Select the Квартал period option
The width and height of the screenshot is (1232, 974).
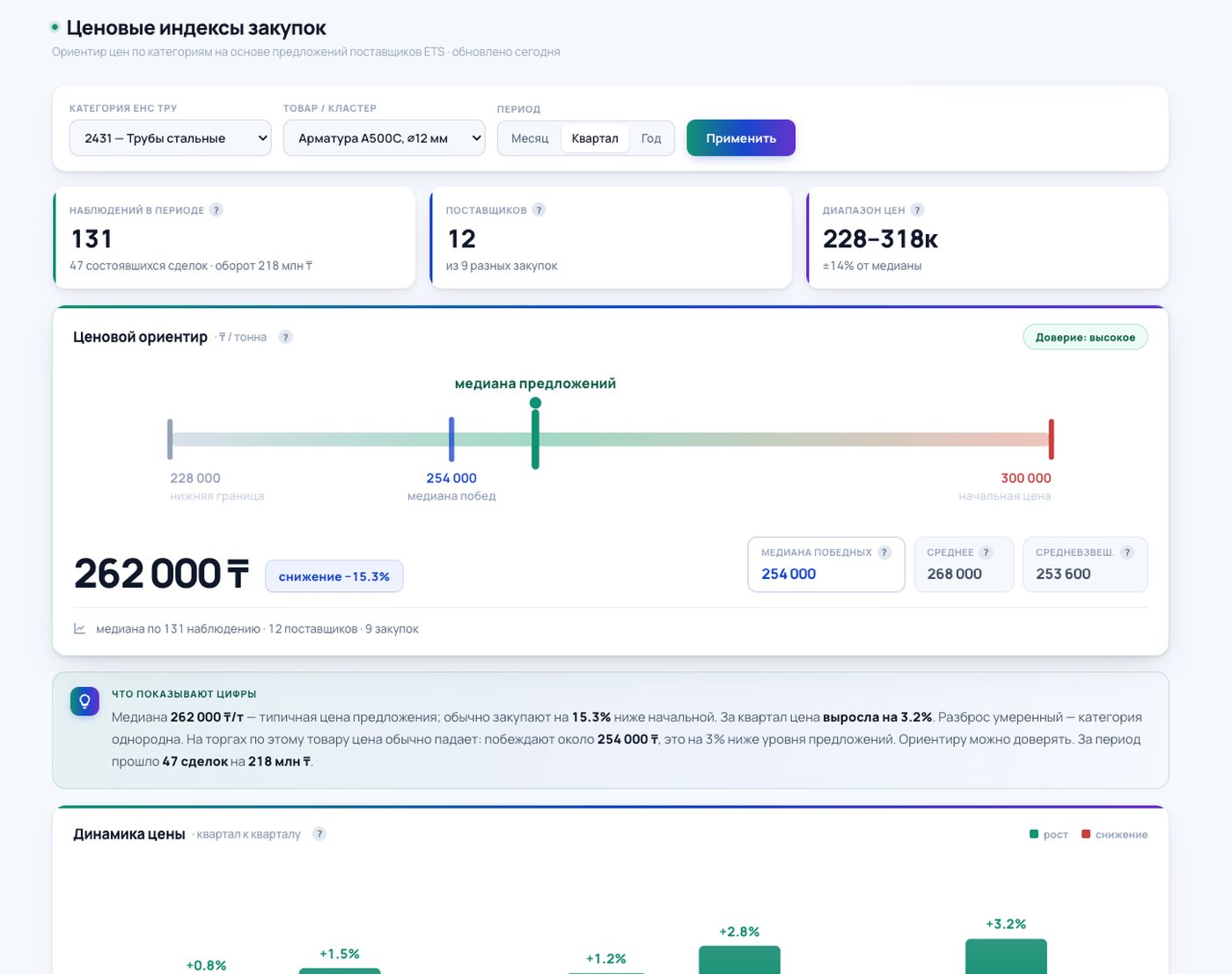(x=595, y=138)
